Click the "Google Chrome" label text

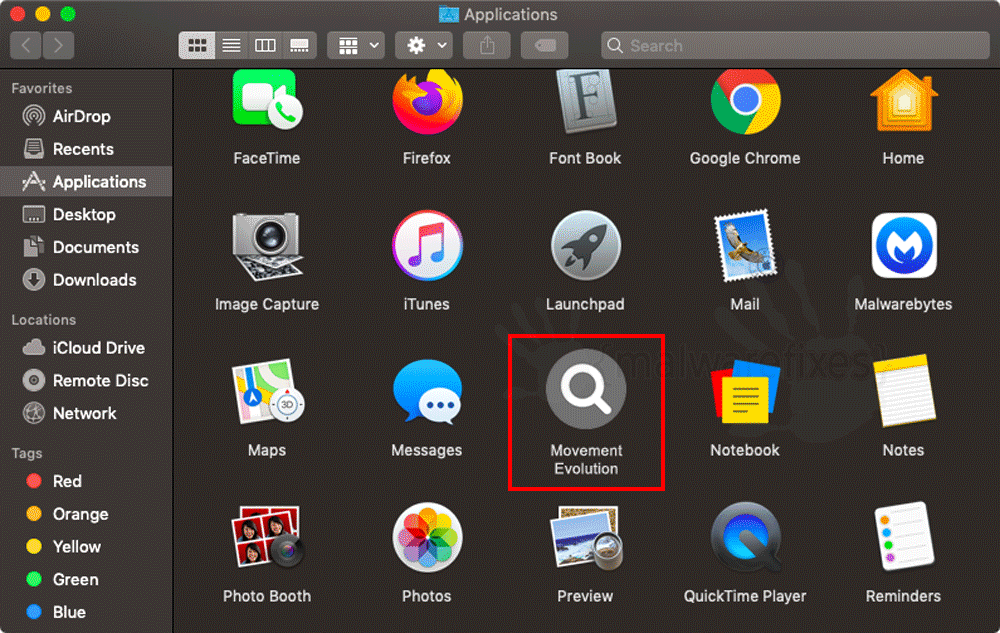click(745, 158)
